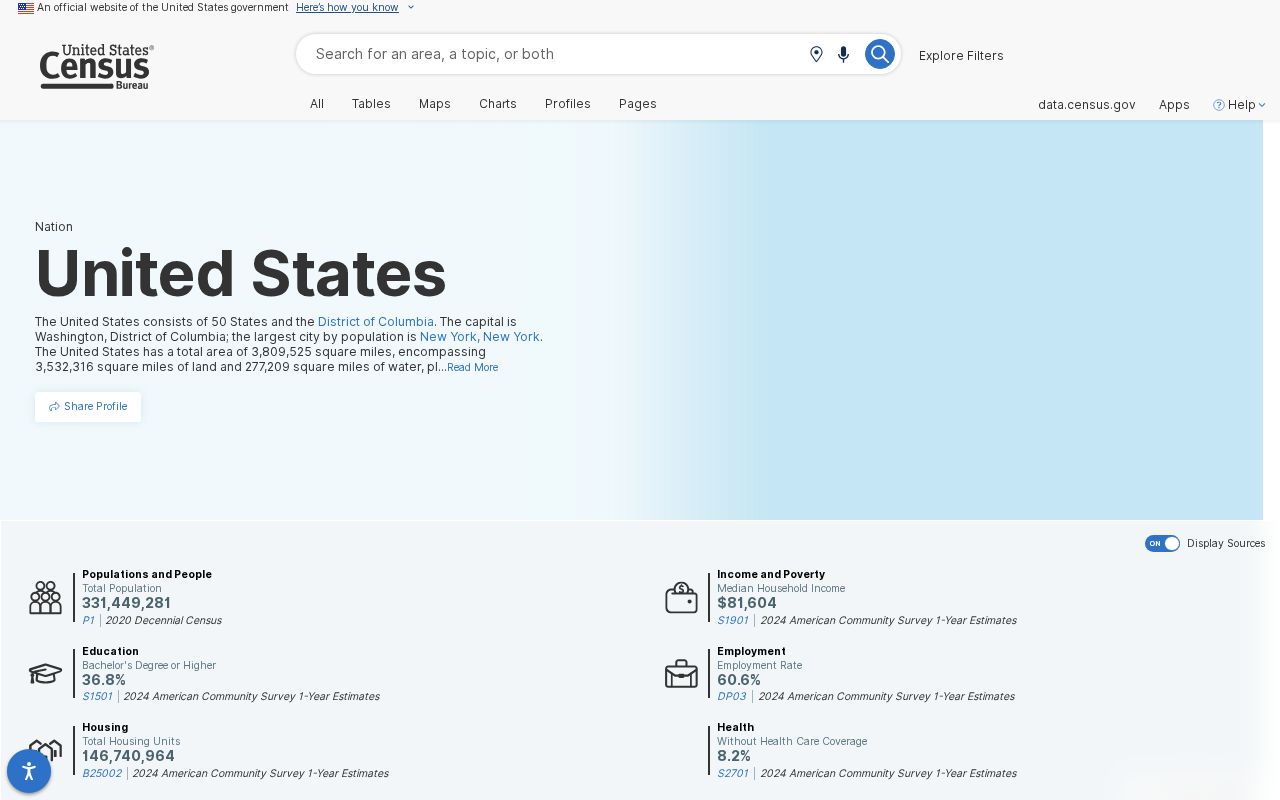Click the location pin icon in search bar
1280x800 pixels.
pos(816,54)
